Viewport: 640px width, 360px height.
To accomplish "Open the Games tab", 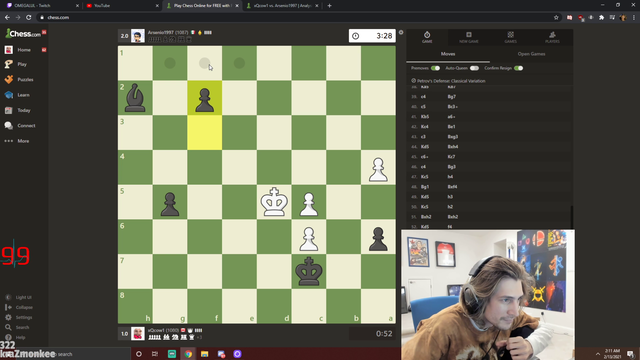I will coord(510,37).
